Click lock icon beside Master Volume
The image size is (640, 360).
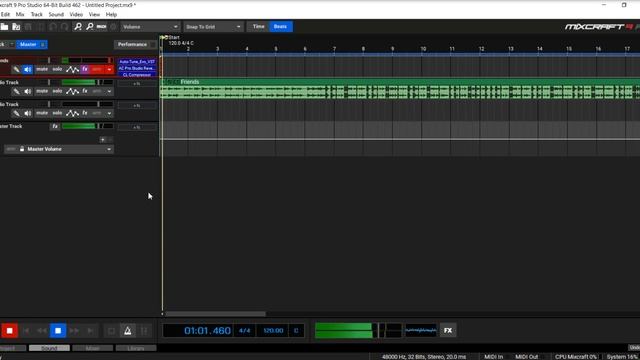click(22, 149)
